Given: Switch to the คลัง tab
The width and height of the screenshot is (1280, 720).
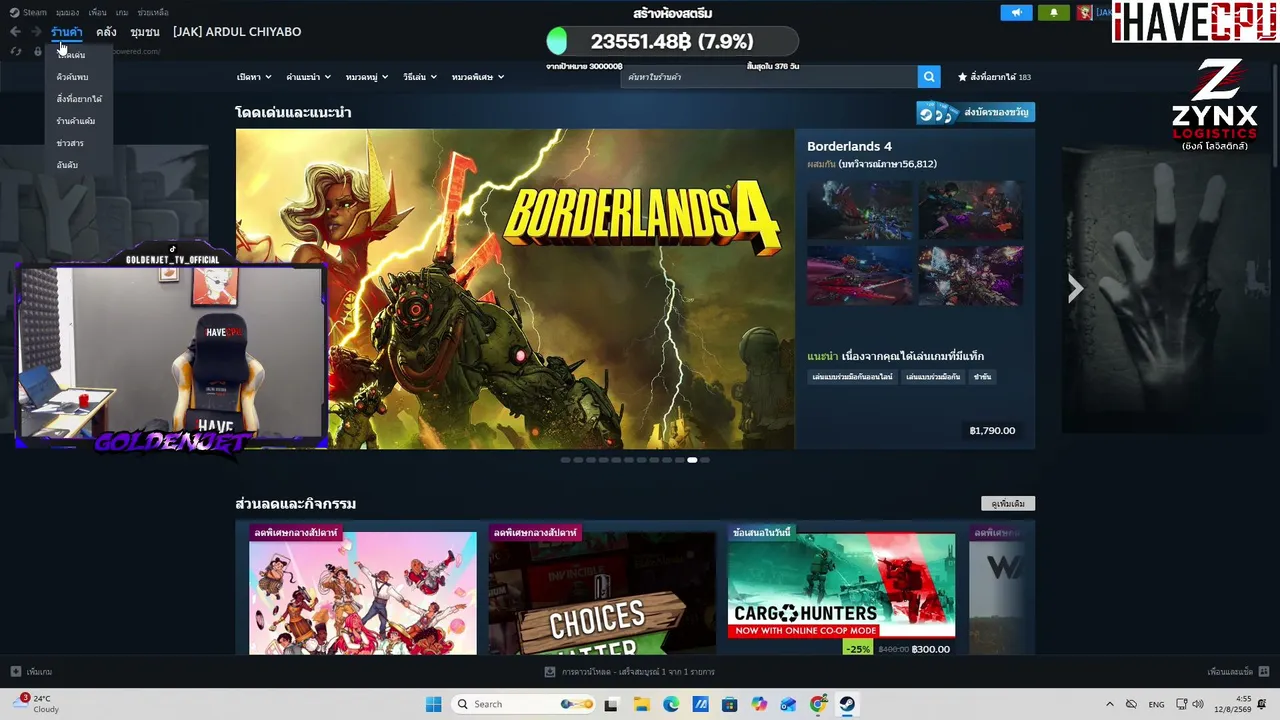Looking at the screenshot, I should pos(106,32).
